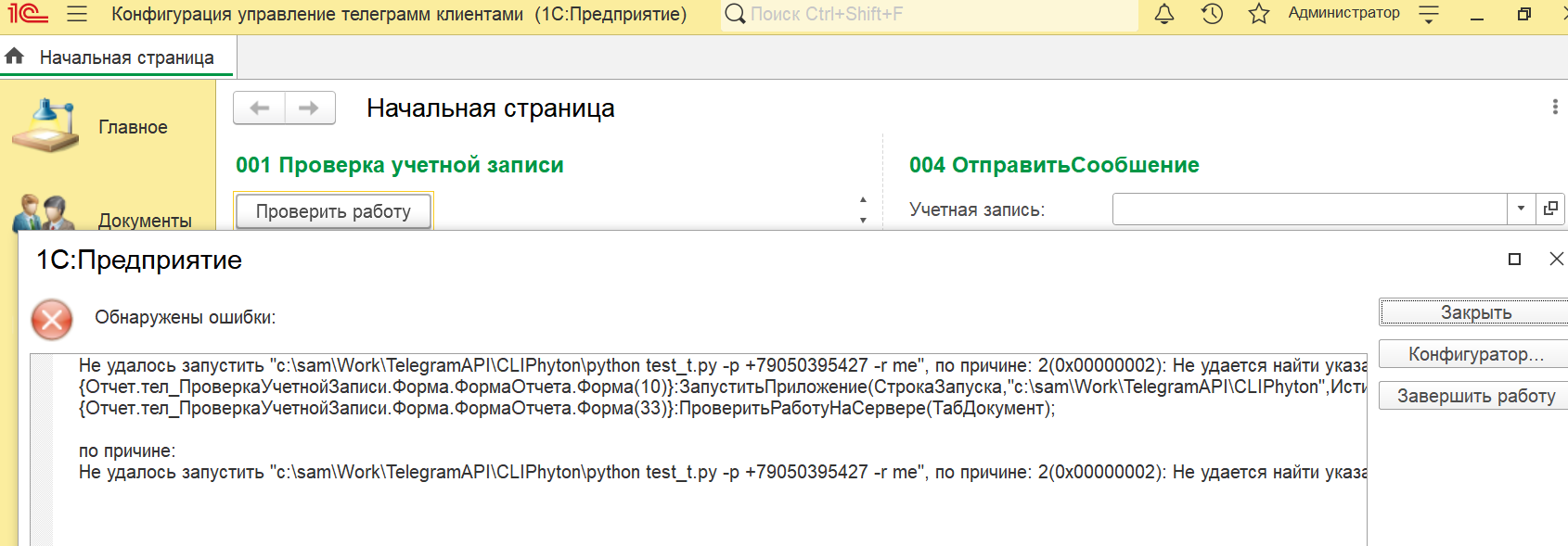The image size is (1568, 546).
Task: Click the Конфигуратор... button
Action: point(1475,354)
